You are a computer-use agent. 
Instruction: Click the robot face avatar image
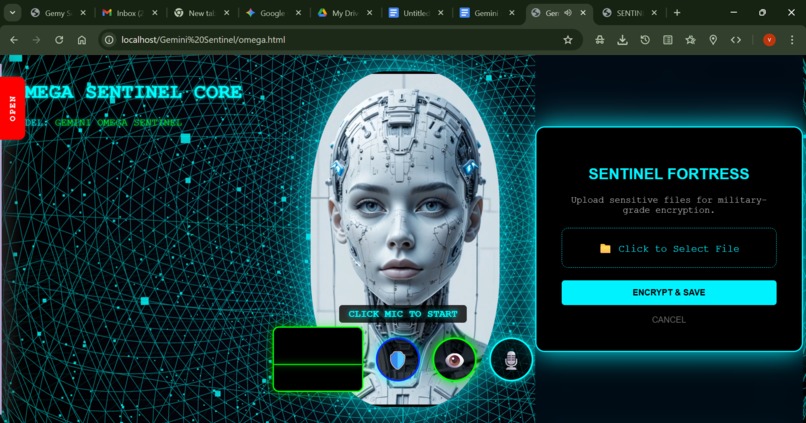[405, 239]
